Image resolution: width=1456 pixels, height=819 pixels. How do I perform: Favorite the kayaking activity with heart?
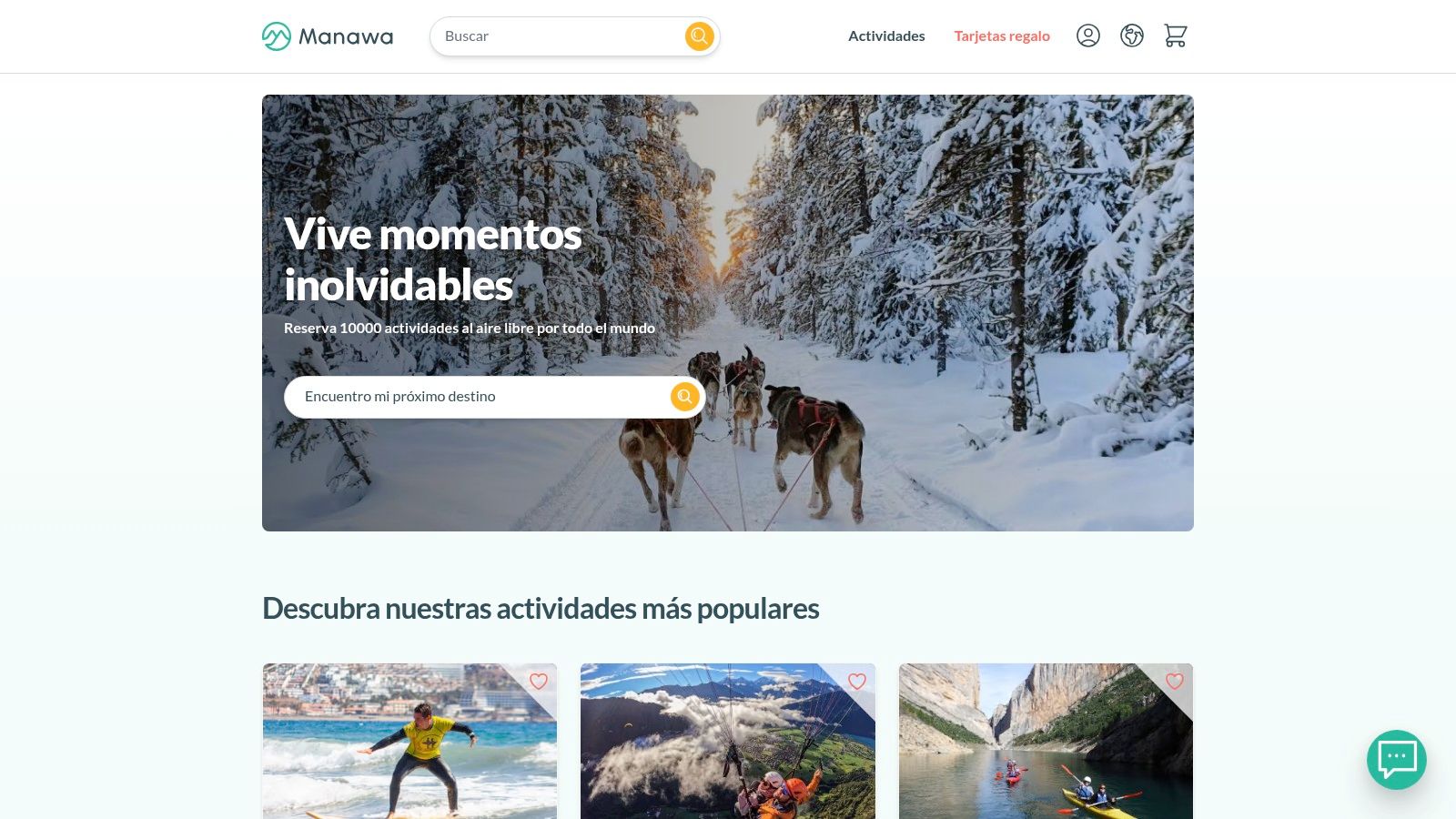pyautogui.click(x=1175, y=682)
